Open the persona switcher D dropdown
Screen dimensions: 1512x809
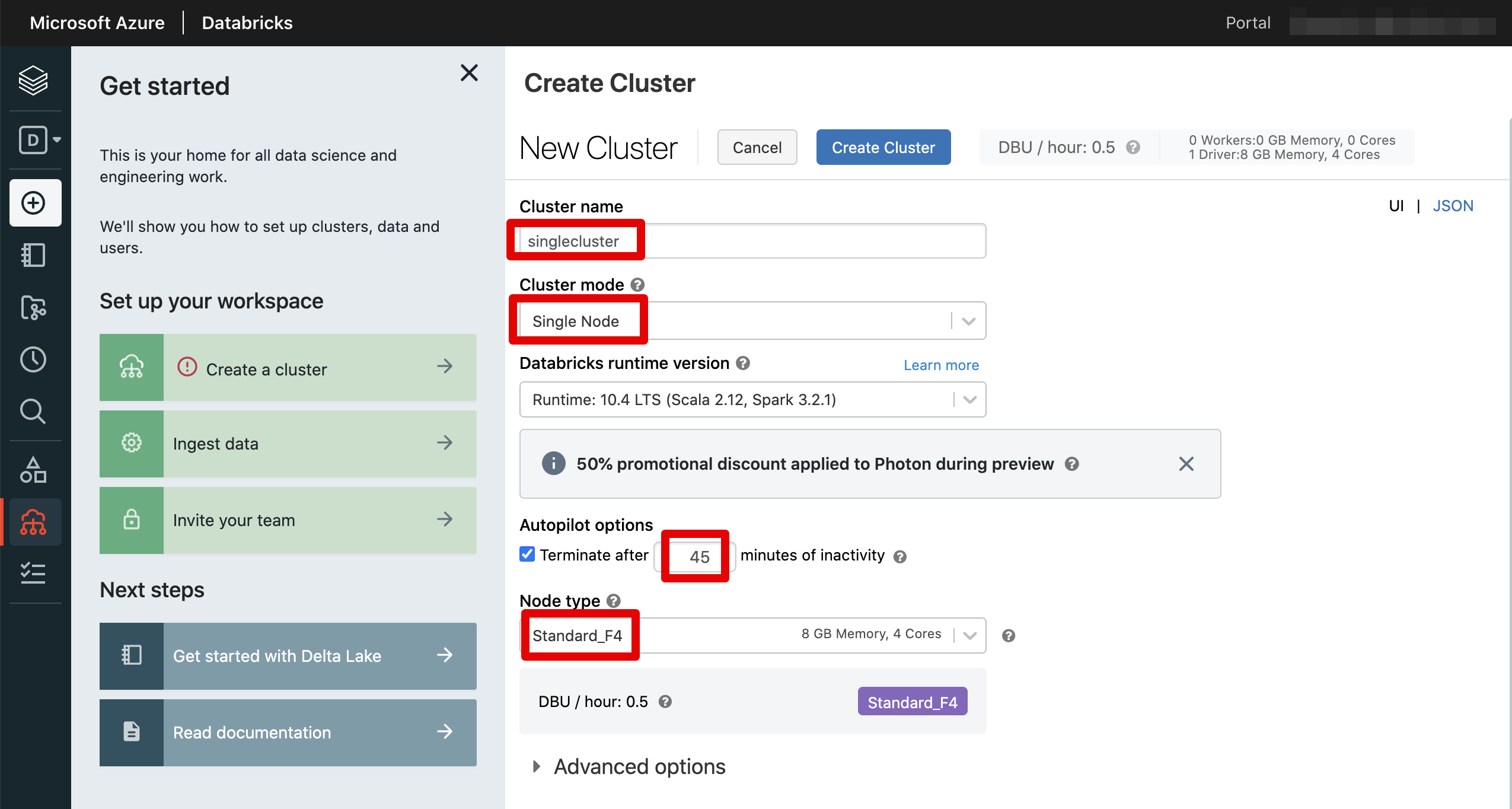pos(40,140)
